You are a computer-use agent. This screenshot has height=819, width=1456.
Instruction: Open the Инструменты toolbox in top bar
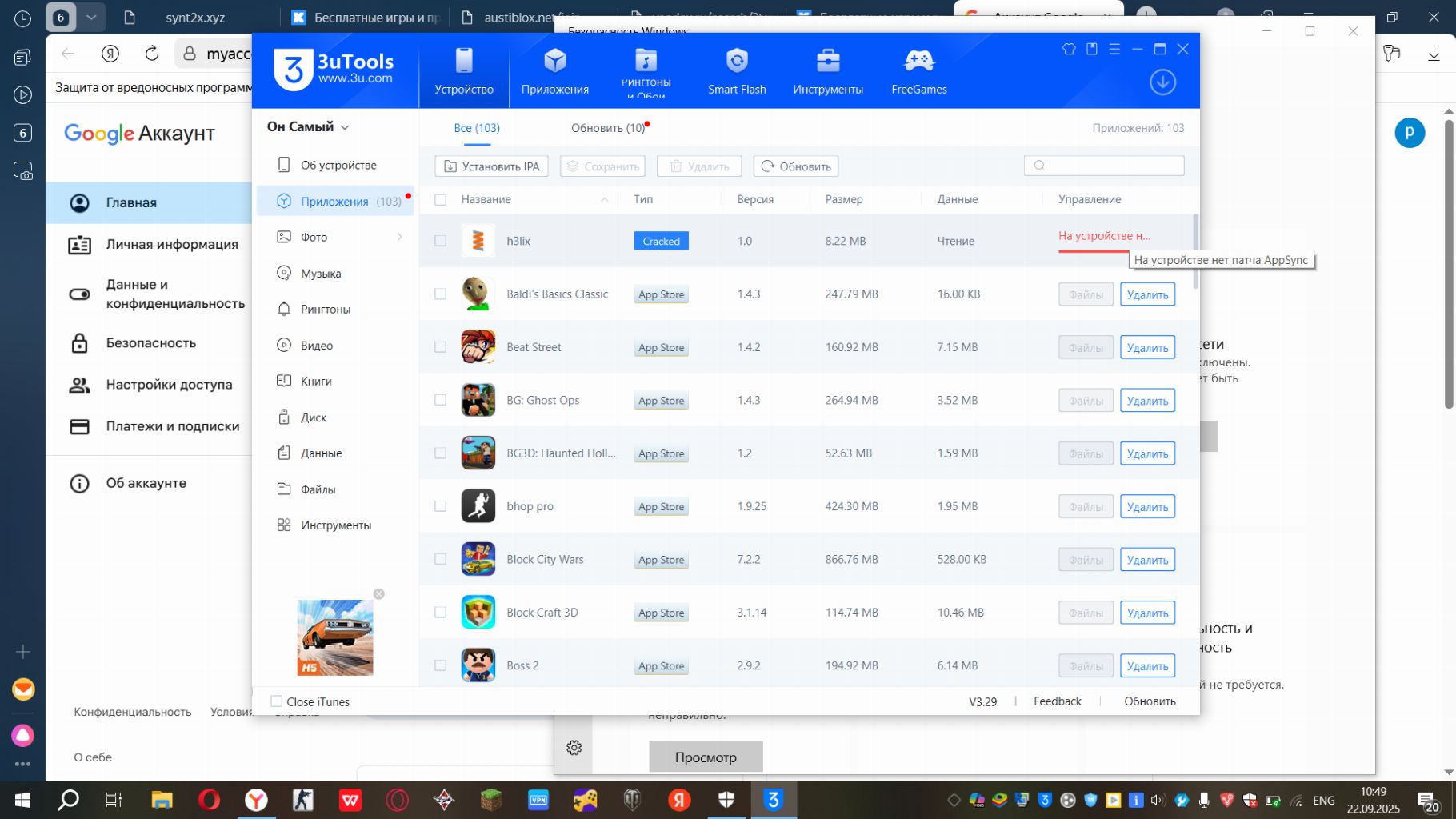(x=827, y=62)
